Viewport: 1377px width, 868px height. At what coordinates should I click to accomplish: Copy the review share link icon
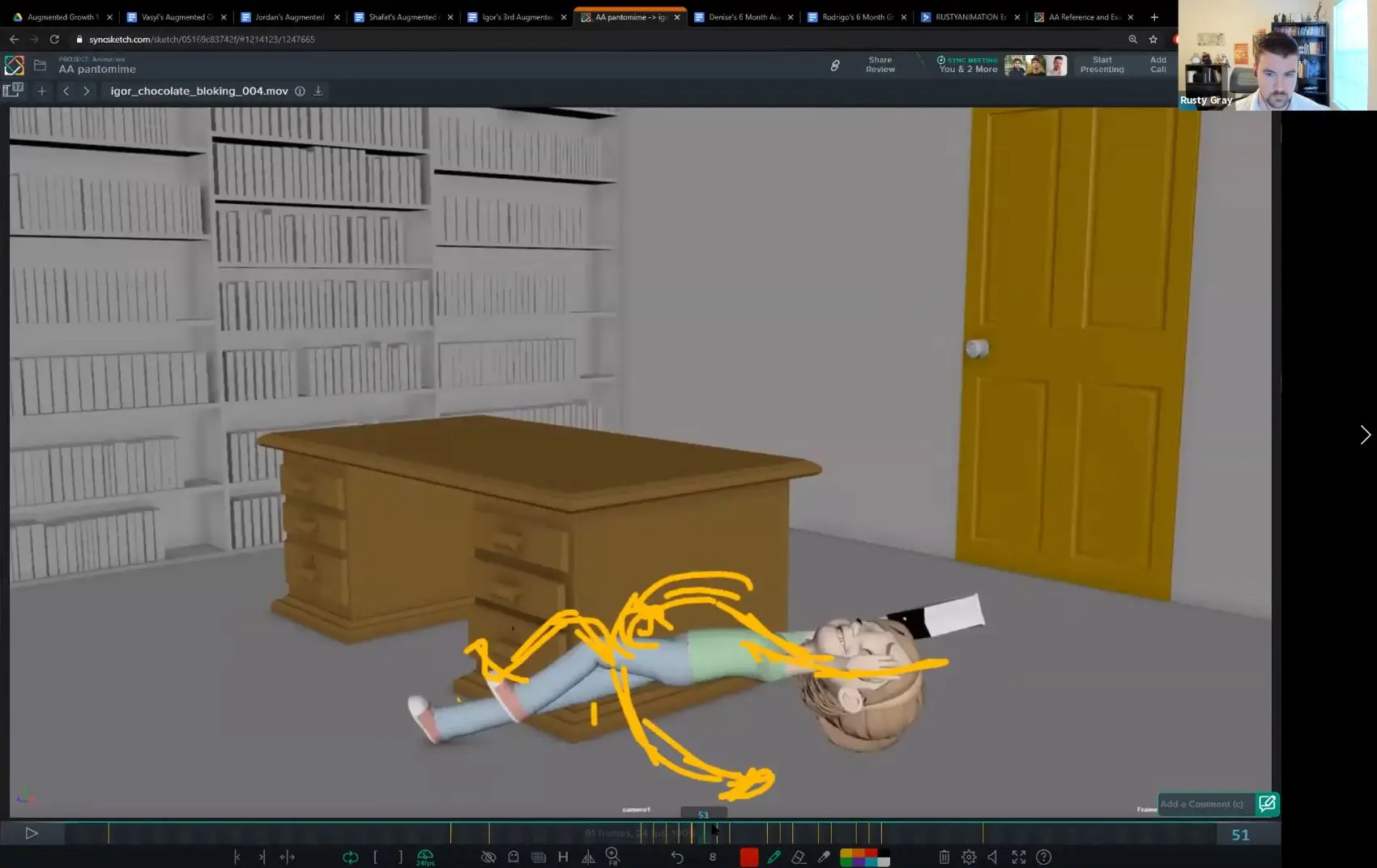(x=835, y=66)
